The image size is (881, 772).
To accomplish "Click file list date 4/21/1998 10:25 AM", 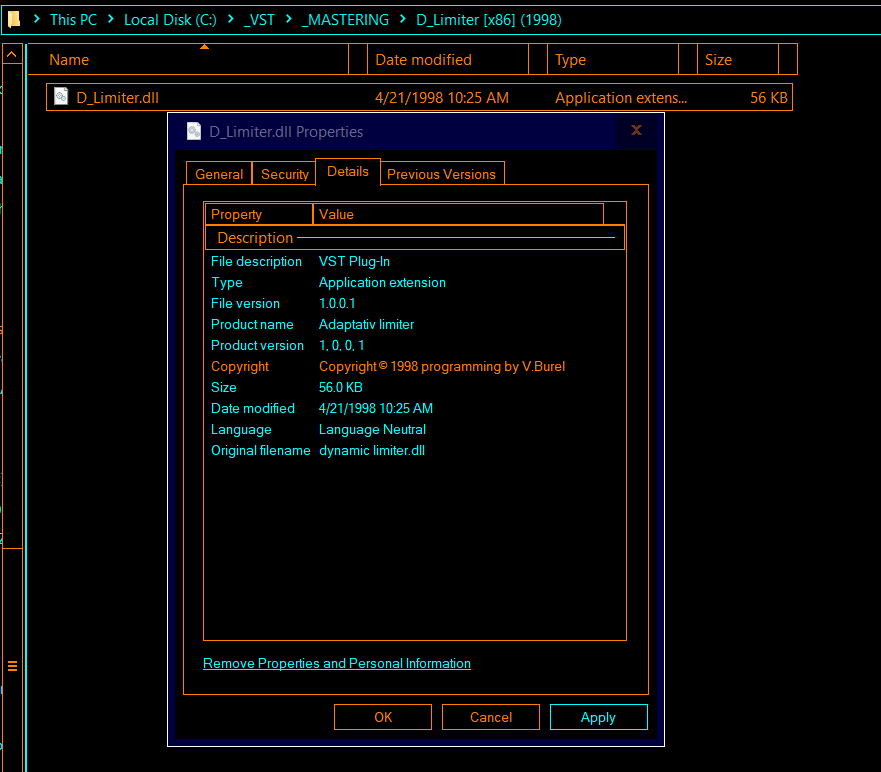I will 442,98.
